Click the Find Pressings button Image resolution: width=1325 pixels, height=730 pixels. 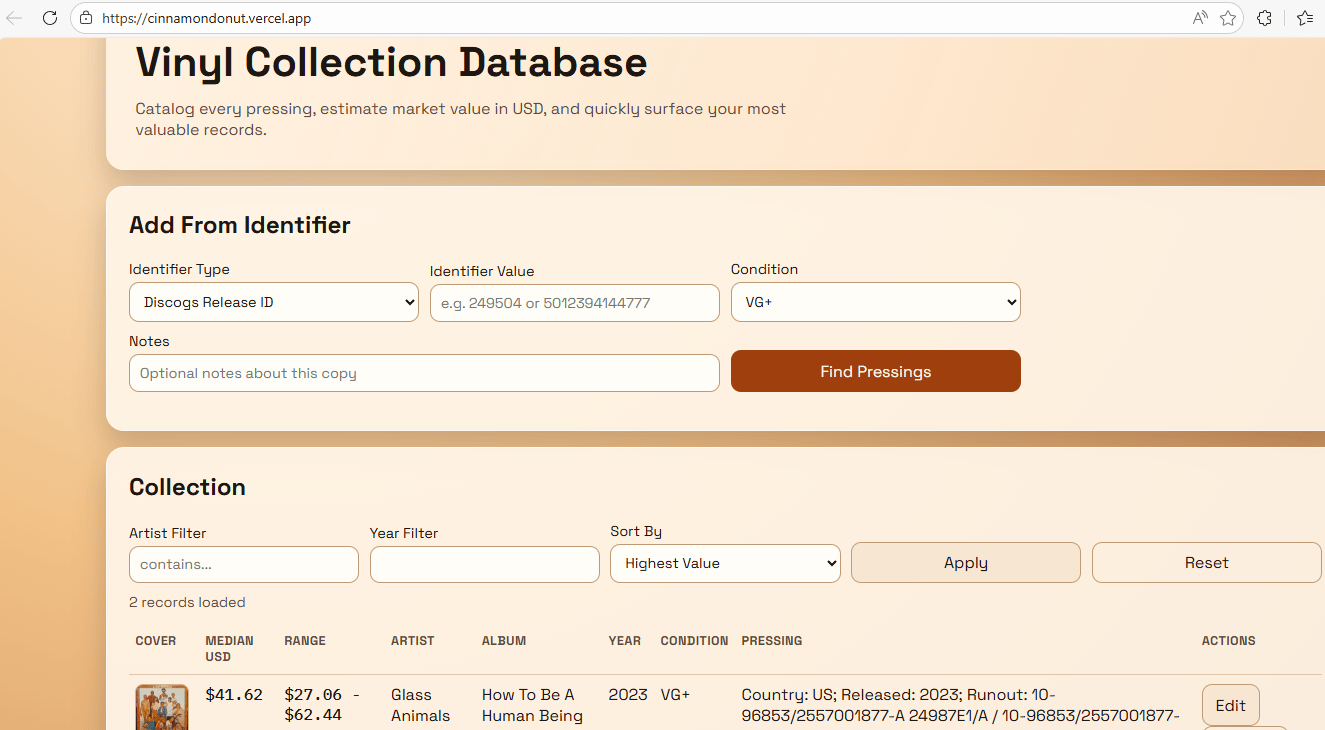tap(876, 371)
